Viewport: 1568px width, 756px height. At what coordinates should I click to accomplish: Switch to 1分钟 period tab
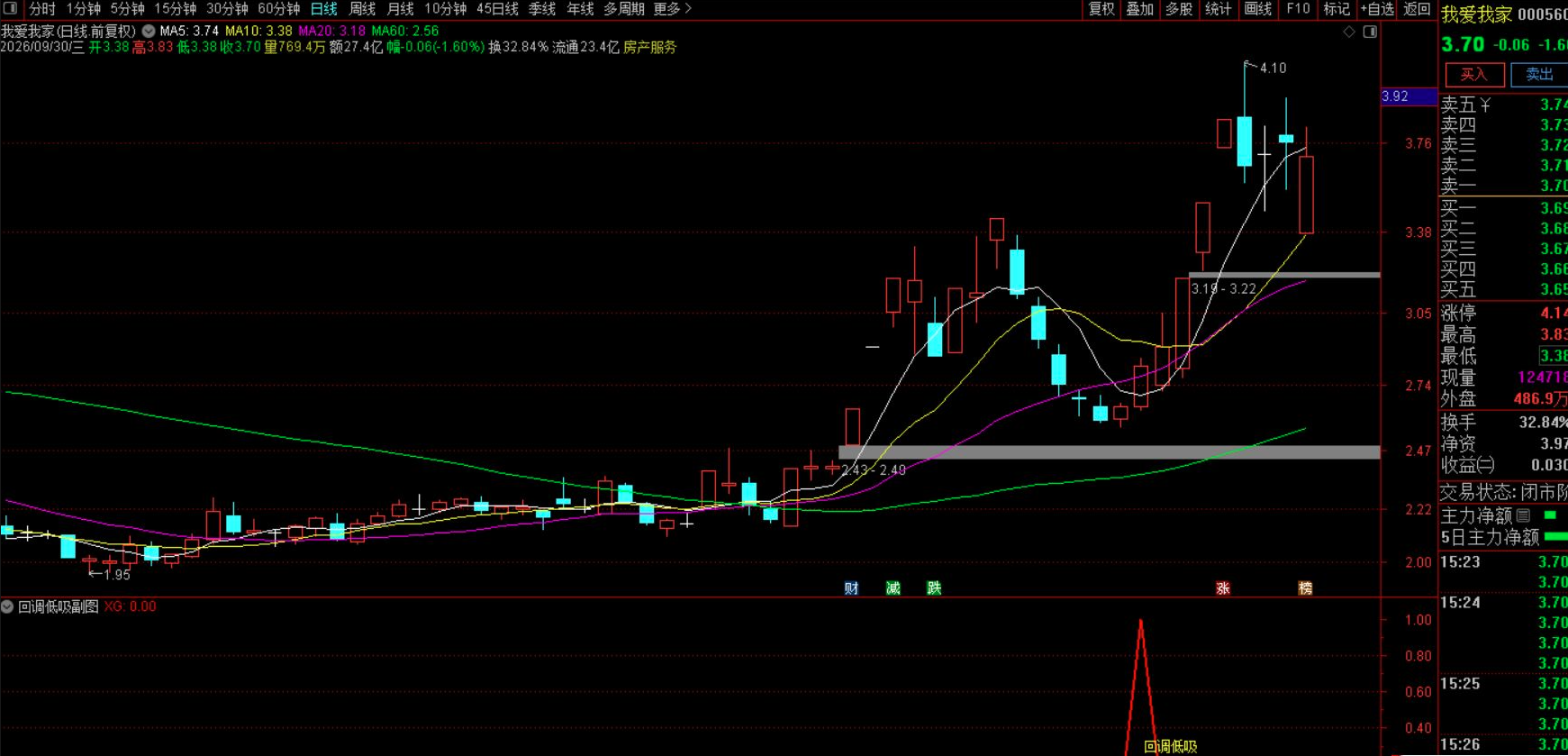point(84,9)
